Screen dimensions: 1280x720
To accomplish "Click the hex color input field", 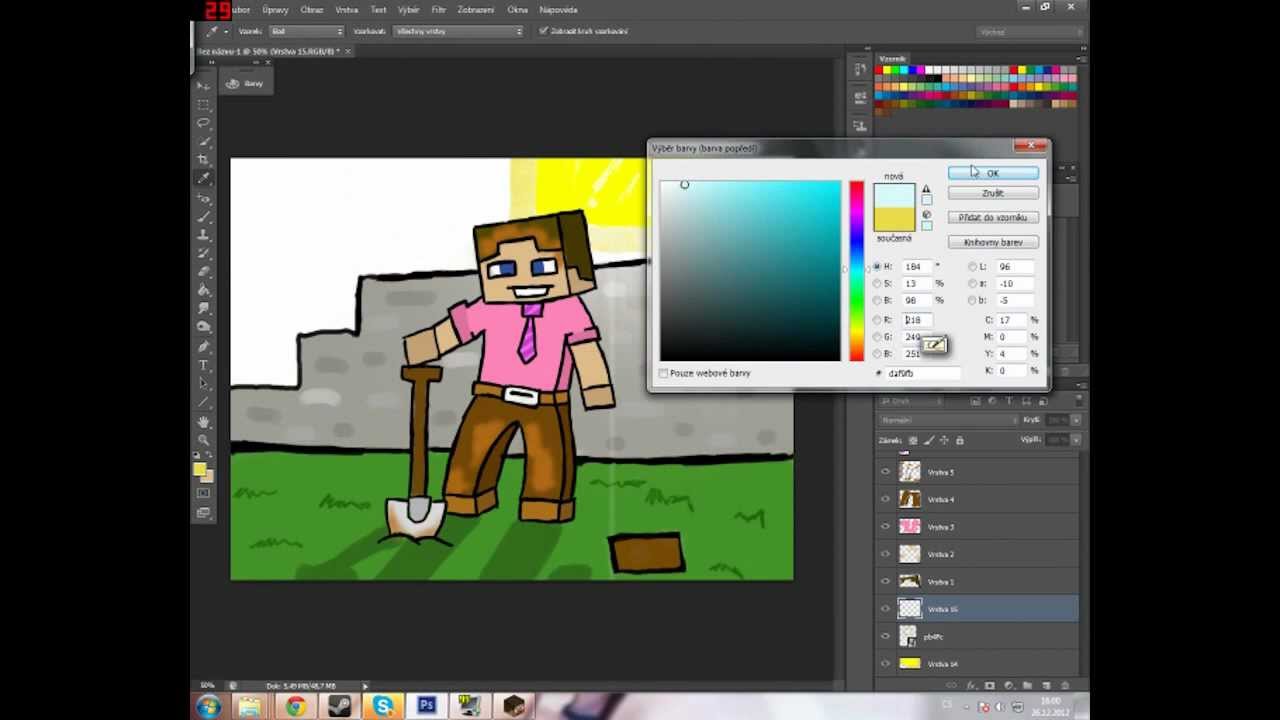I will (923, 373).
